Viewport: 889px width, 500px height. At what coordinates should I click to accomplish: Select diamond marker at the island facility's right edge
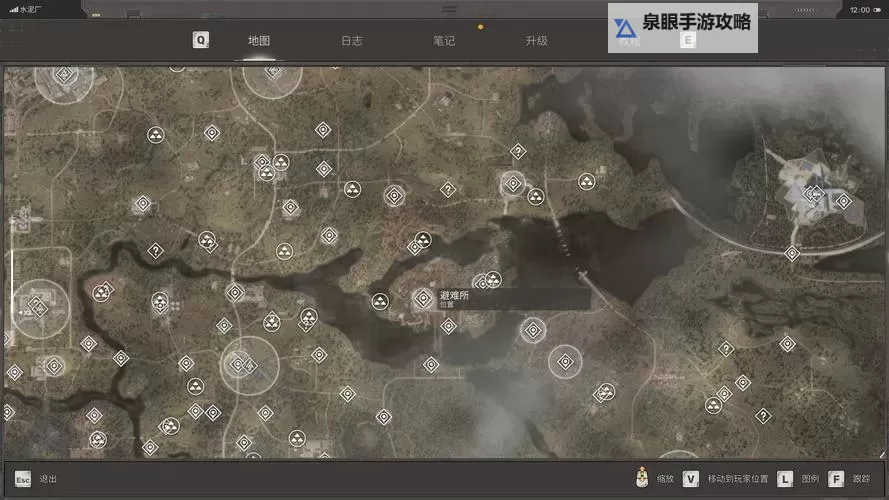[x=844, y=201]
